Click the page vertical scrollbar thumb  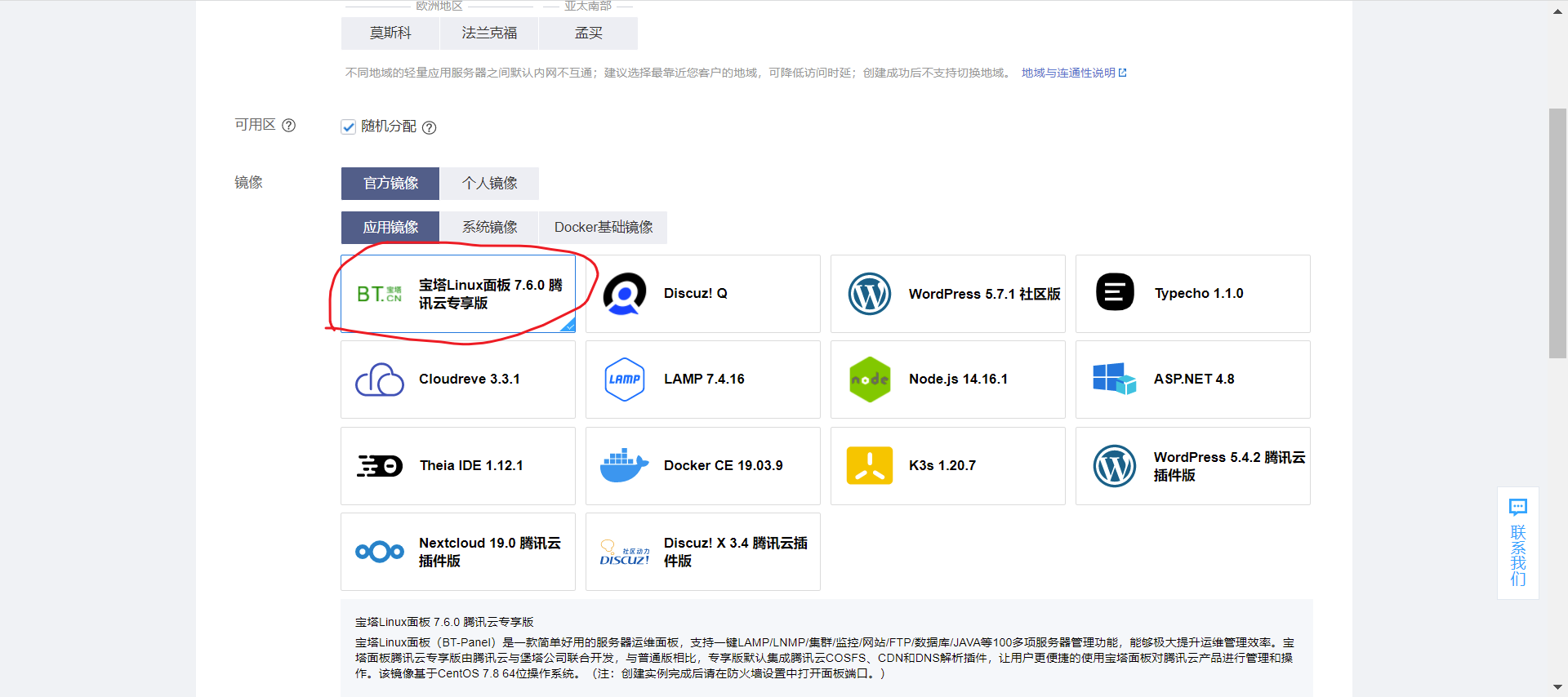[x=1557, y=233]
